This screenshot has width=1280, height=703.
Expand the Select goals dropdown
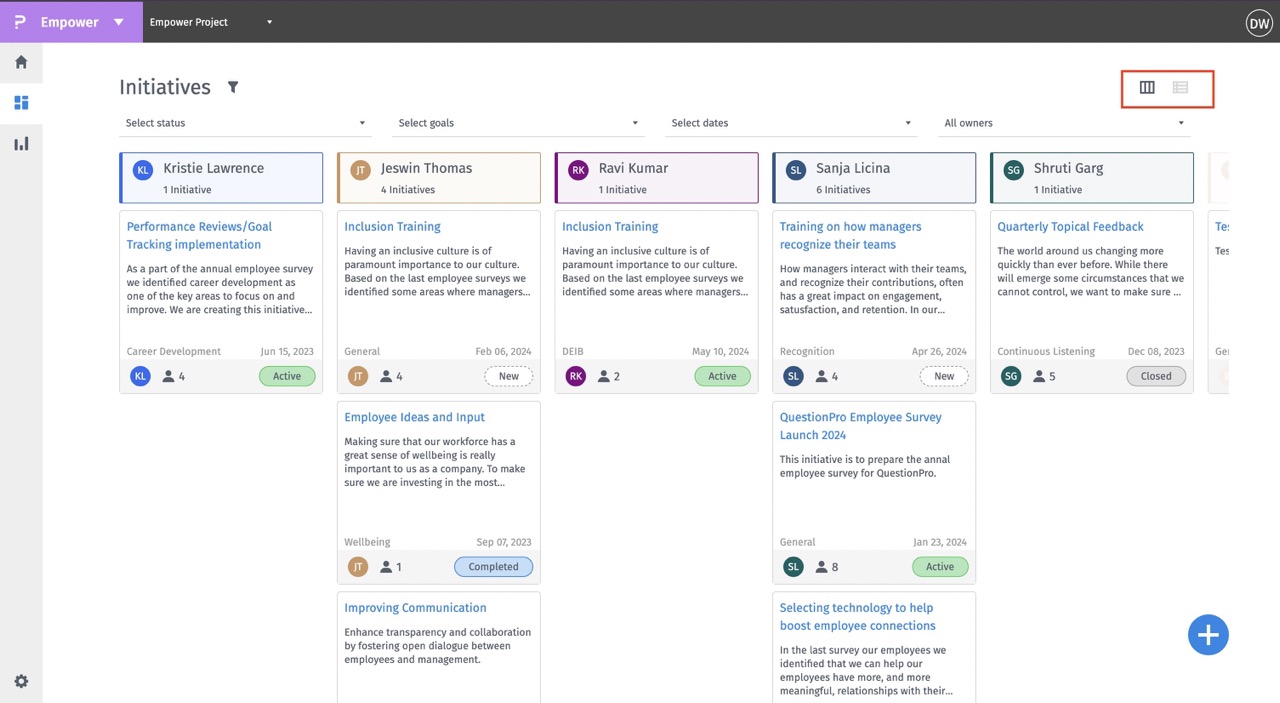[518, 123]
